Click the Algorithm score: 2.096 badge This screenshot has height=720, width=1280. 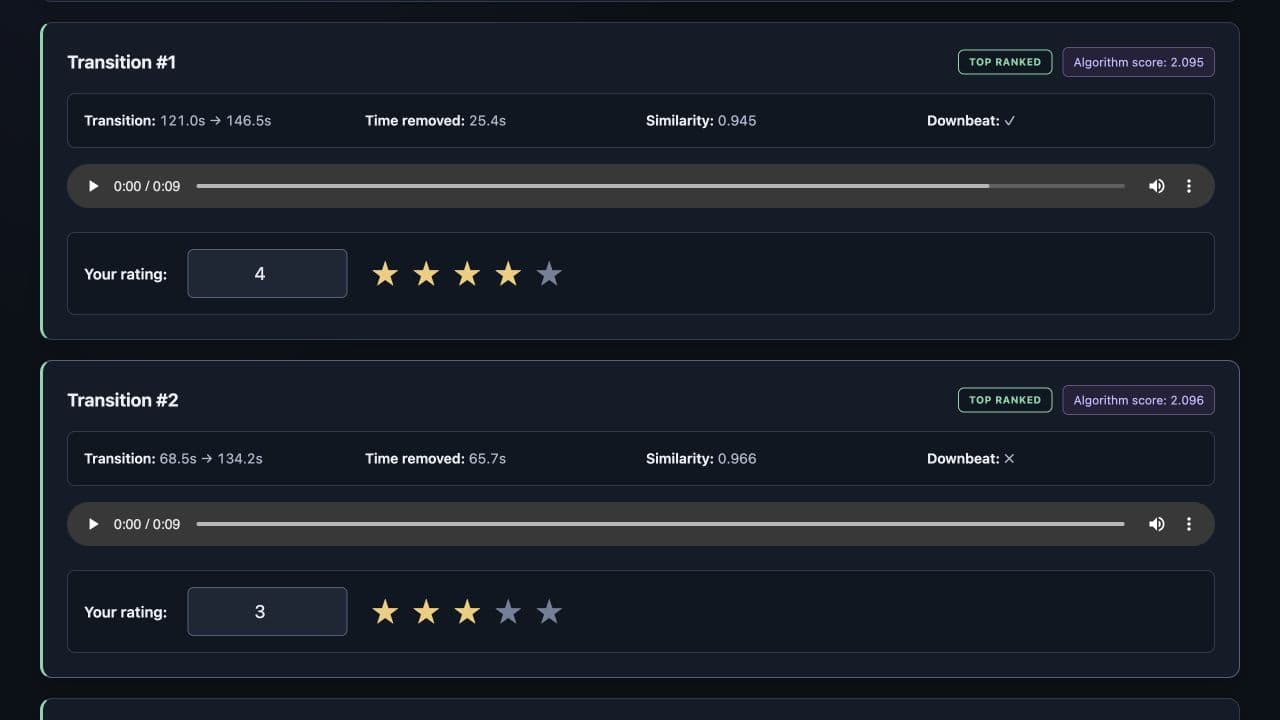[x=1138, y=400]
